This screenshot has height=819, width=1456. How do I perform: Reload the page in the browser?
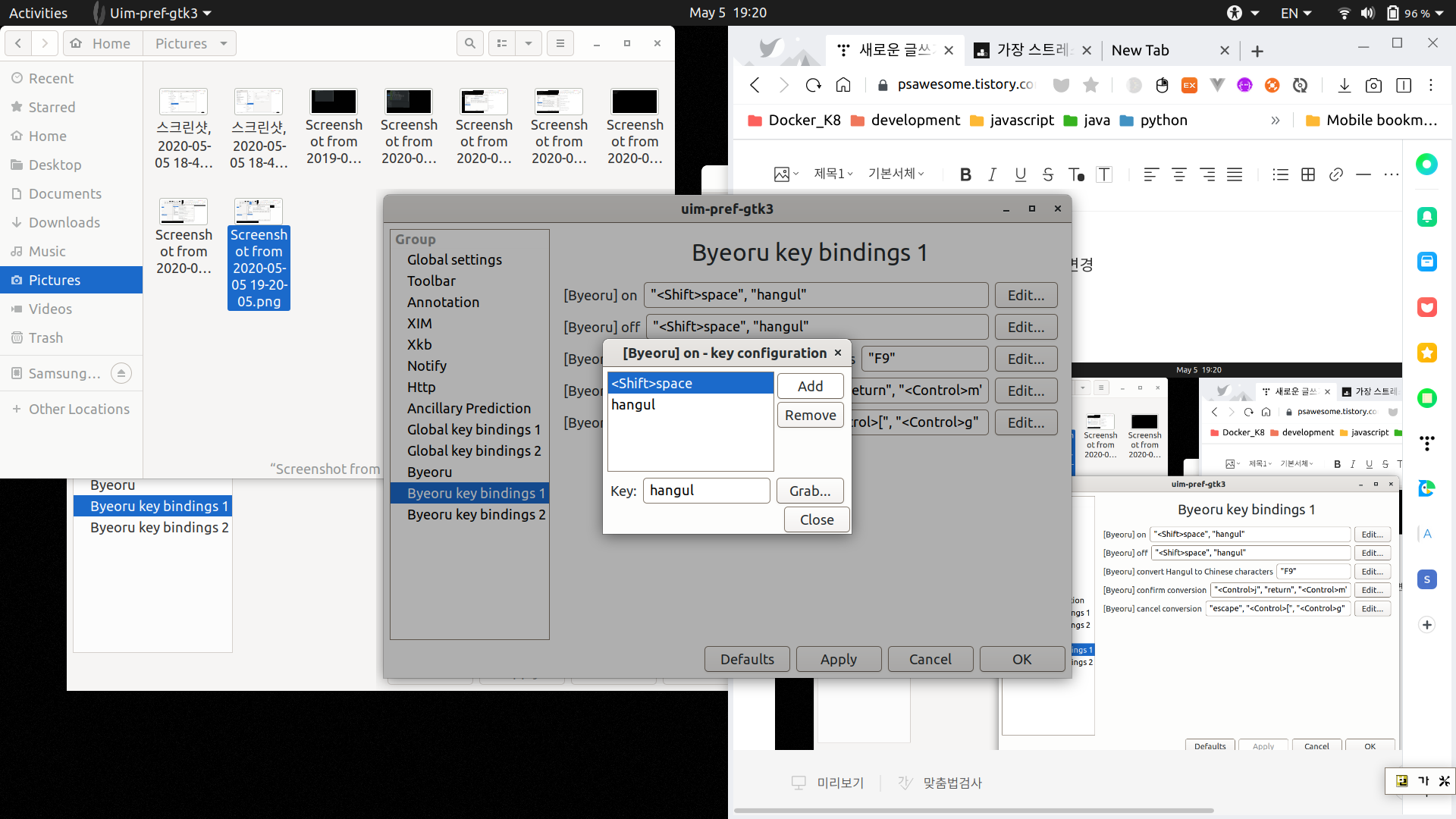814,85
